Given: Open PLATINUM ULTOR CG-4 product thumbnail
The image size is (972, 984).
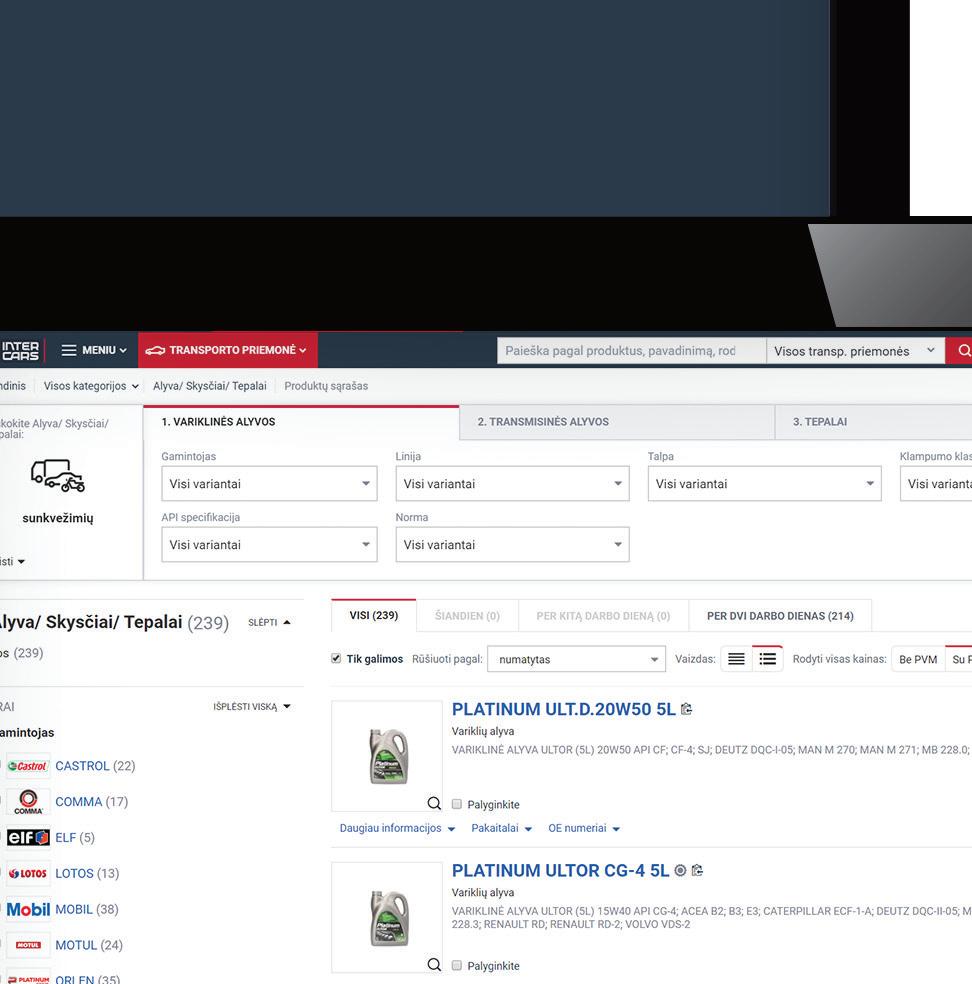Looking at the screenshot, I should pyautogui.click(x=389, y=918).
